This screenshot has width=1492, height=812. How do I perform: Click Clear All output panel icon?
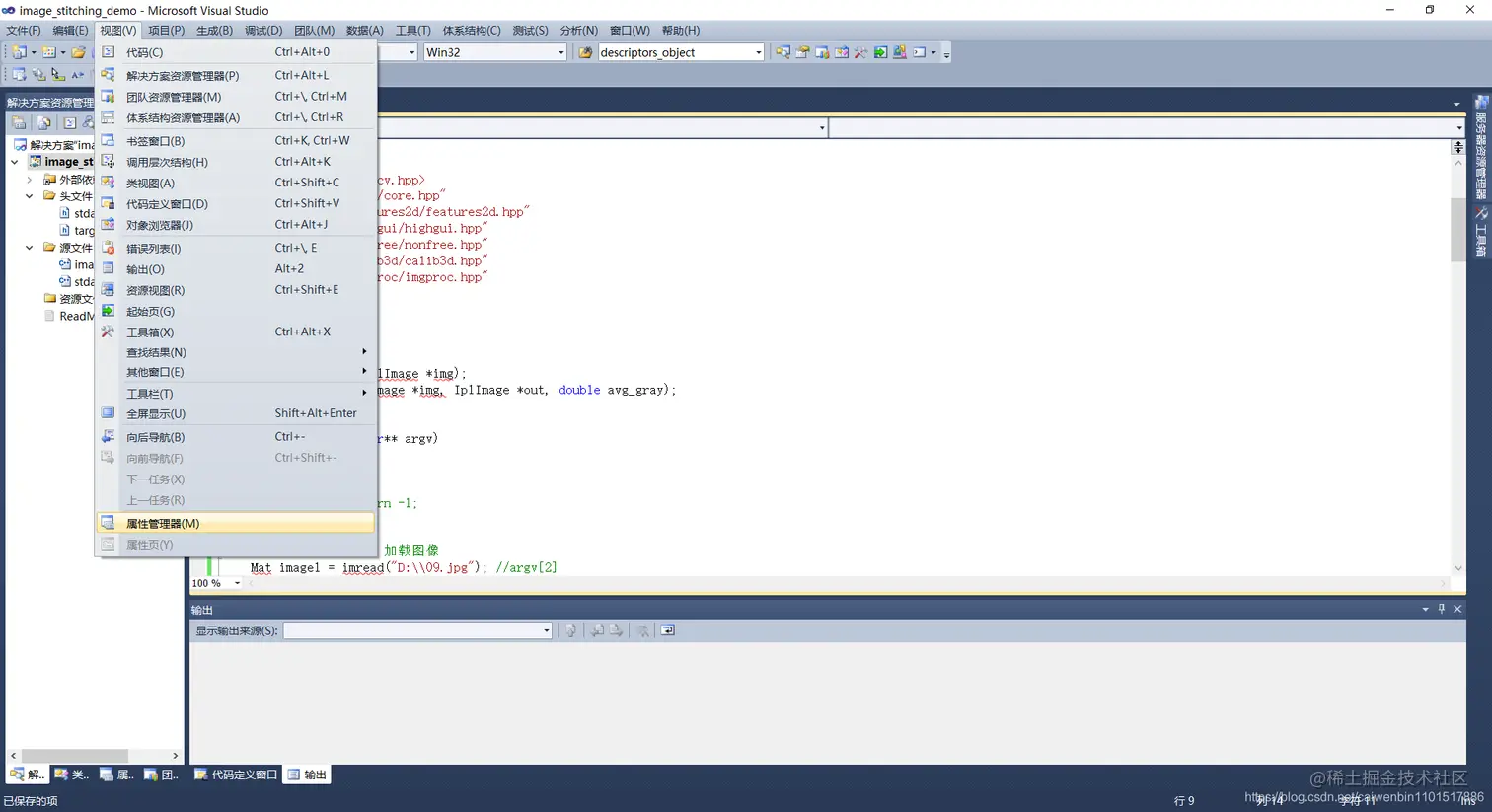point(643,630)
